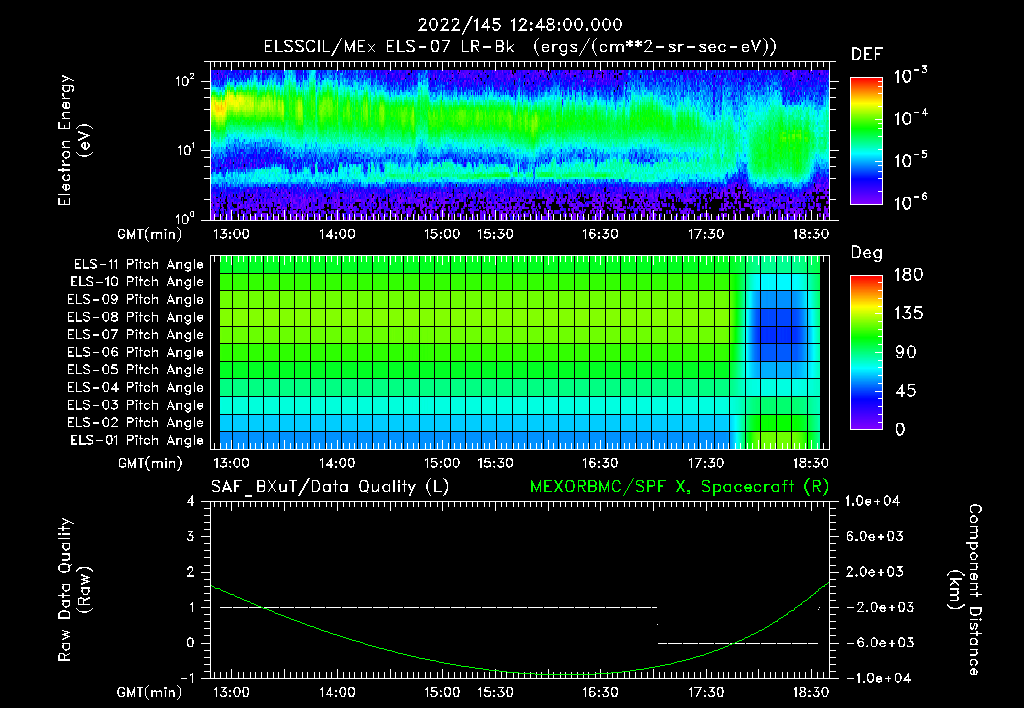Click the 10^-5 label on DEF scale

910,159
